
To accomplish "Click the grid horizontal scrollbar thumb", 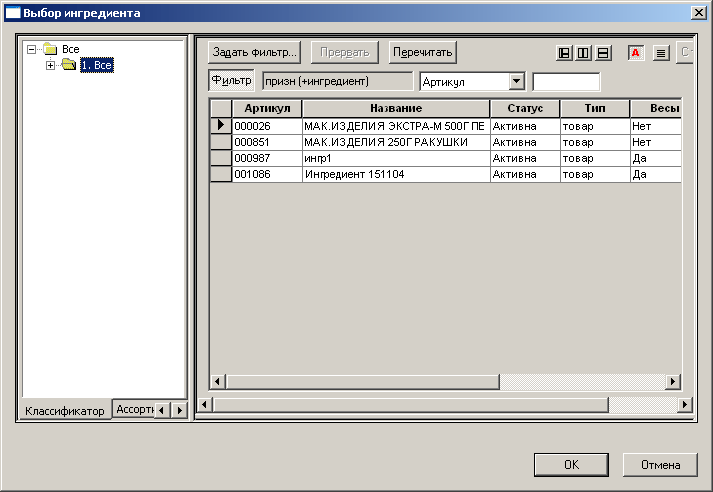I will (362, 382).
